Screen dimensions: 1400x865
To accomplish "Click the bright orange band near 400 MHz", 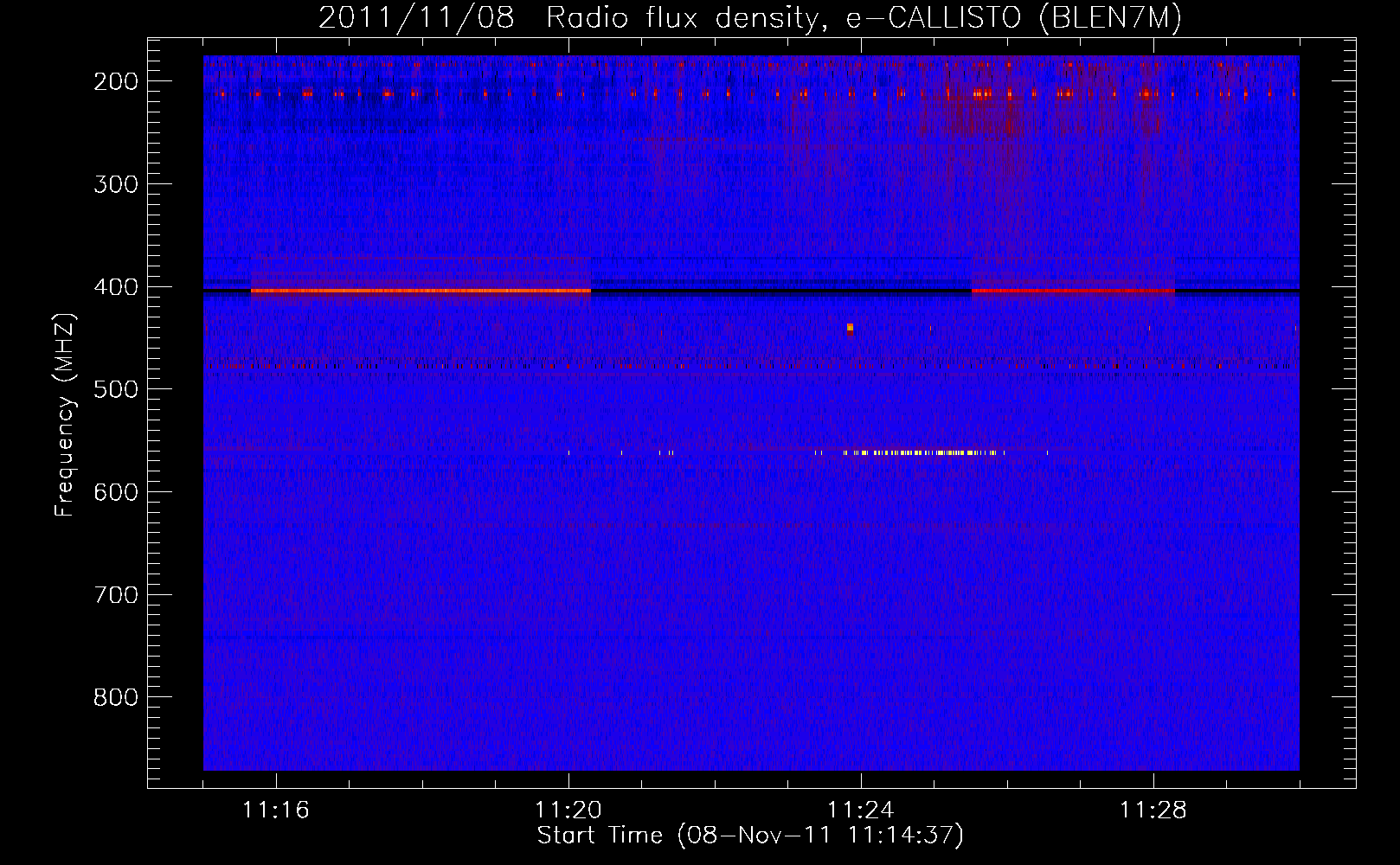I will click(x=421, y=292).
